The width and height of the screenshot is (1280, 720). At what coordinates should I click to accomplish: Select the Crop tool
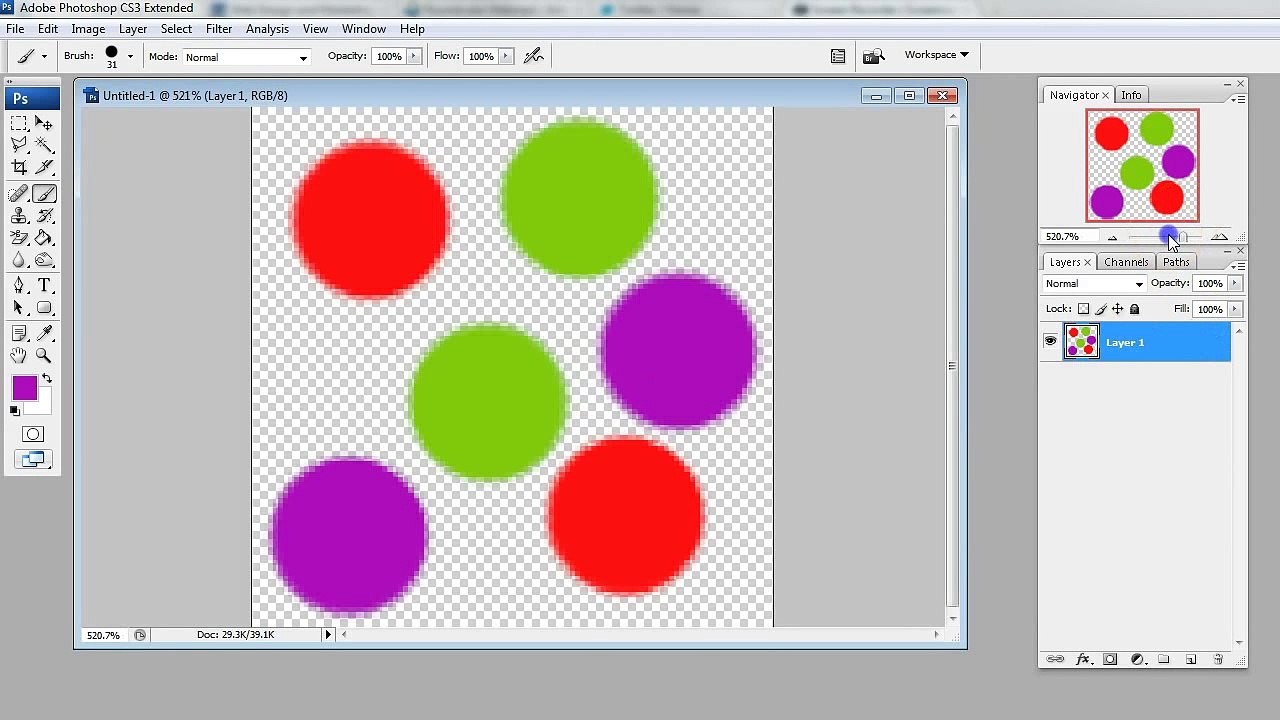19,167
